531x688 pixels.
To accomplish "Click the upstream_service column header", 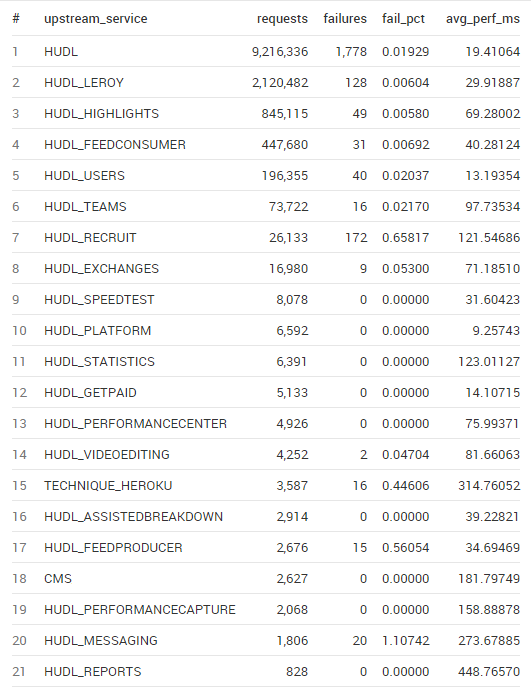I will 96,19.
